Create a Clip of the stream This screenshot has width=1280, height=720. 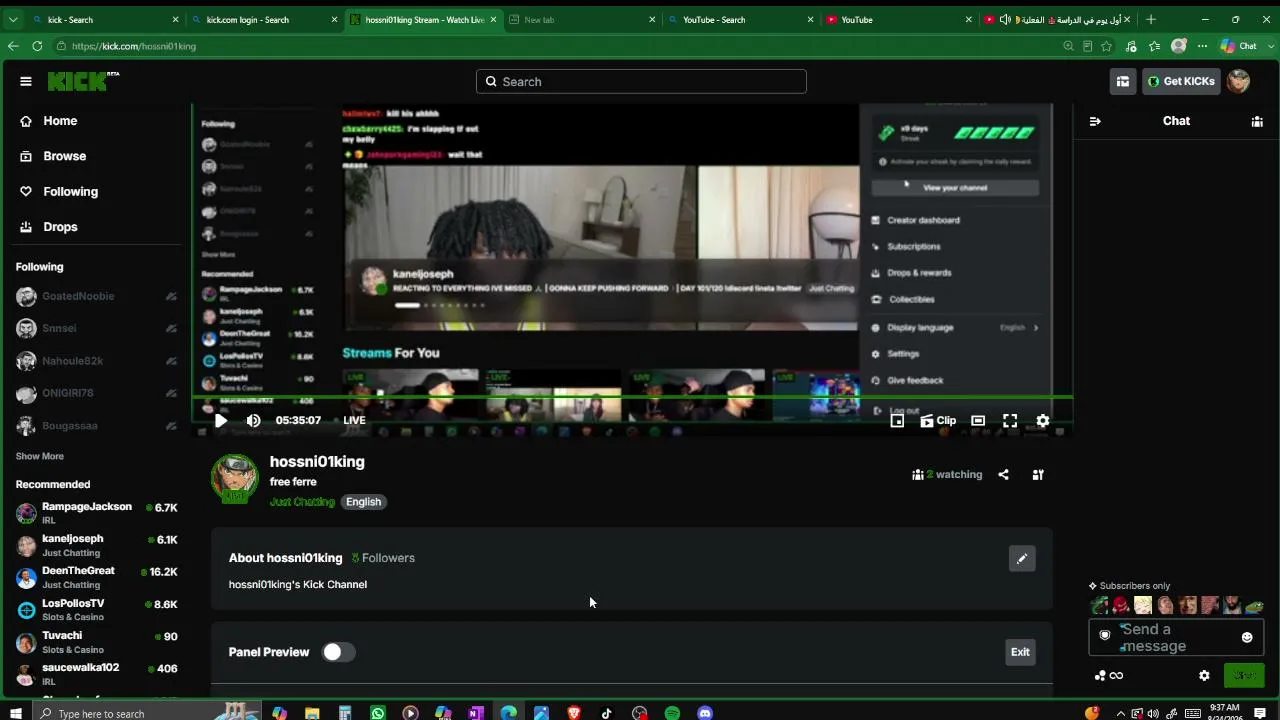point(938,421)
